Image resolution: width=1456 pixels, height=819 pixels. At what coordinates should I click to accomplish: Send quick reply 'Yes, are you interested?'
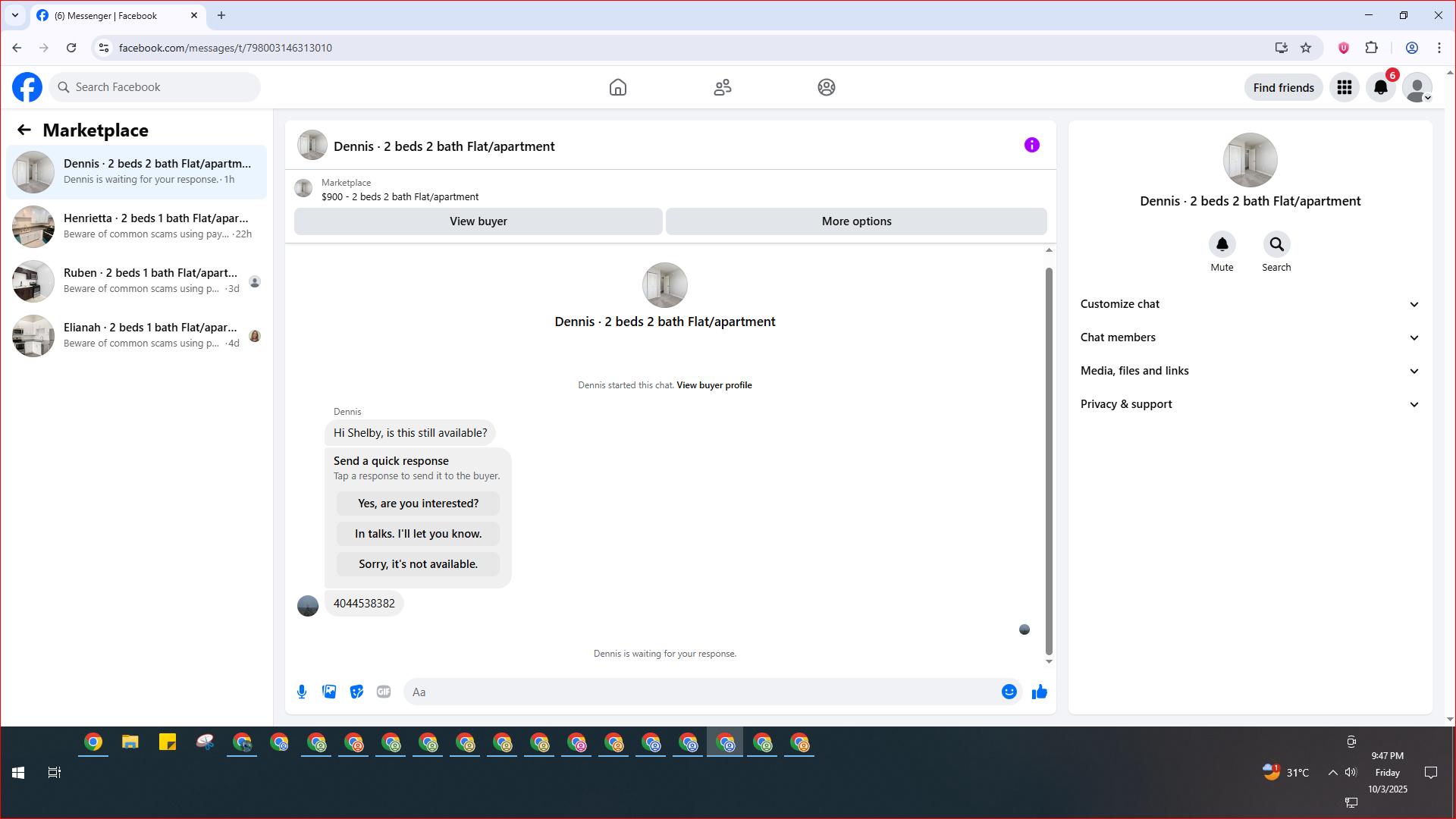click(418, 504)
